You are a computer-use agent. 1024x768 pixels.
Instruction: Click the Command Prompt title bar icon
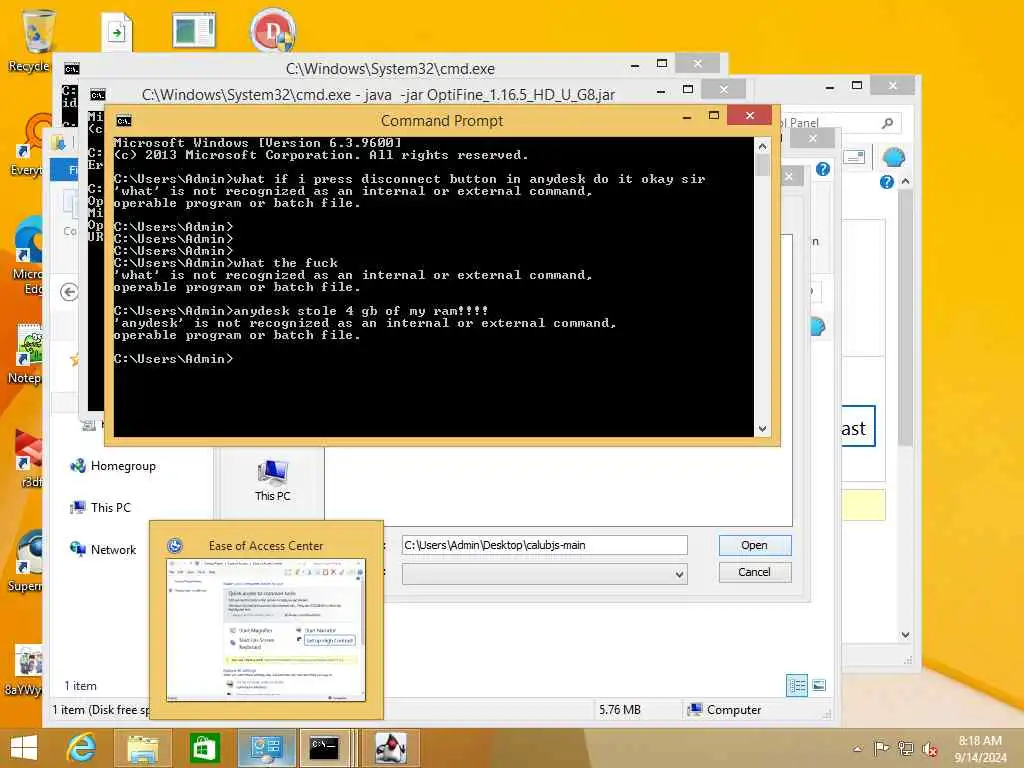(x=123, y=121)
